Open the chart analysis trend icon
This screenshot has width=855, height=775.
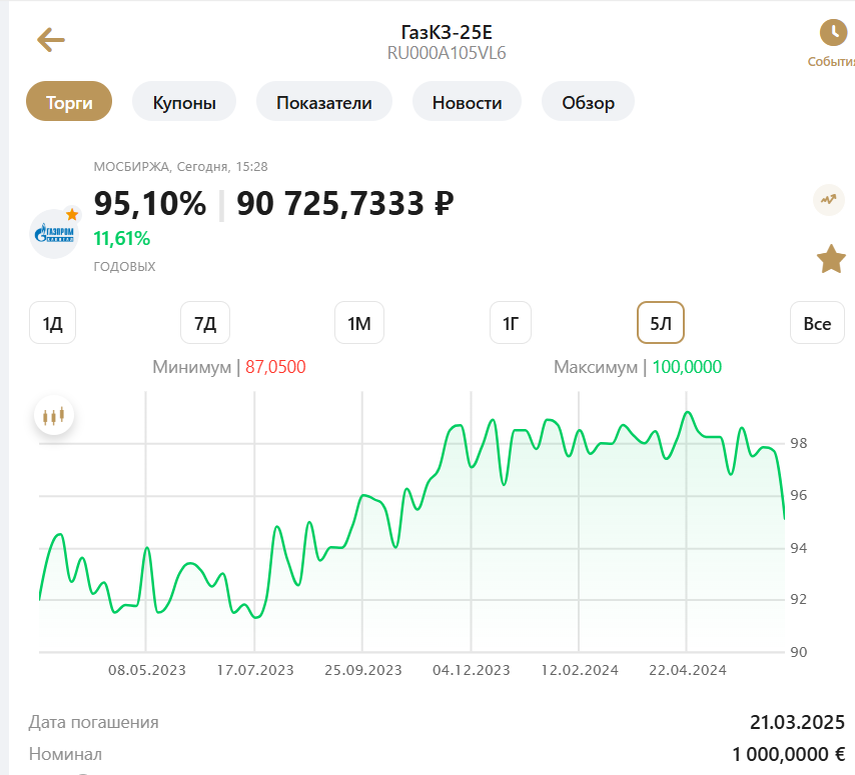pos(828,200)
